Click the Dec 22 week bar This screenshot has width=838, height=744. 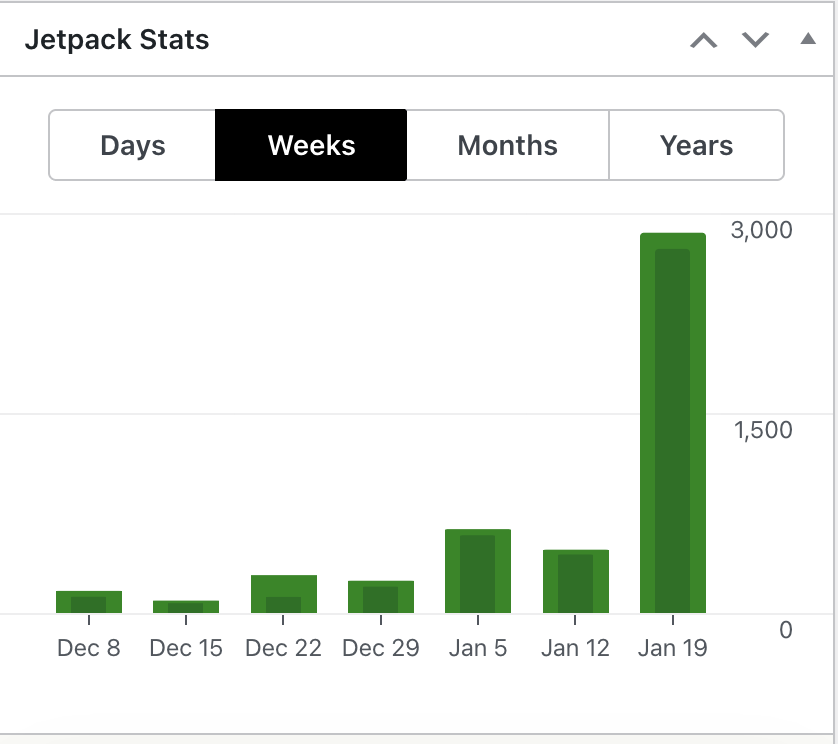(x=283, y=594)
